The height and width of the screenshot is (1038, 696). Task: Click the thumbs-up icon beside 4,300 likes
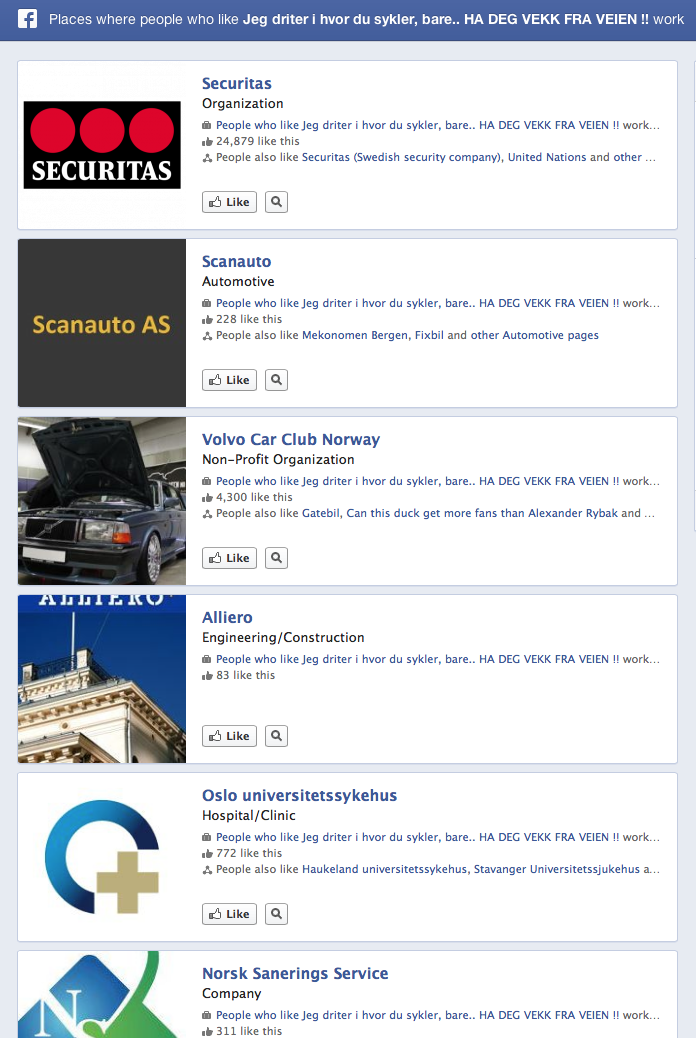pos(207,498)
